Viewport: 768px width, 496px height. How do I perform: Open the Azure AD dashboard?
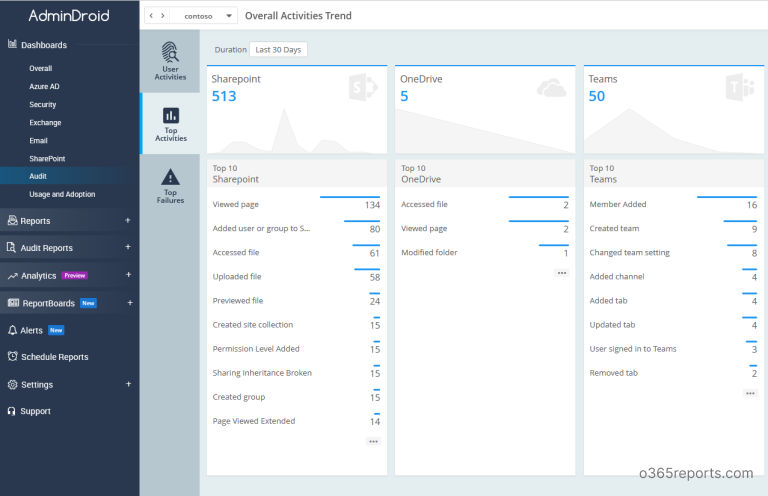(x=44, y=86)
